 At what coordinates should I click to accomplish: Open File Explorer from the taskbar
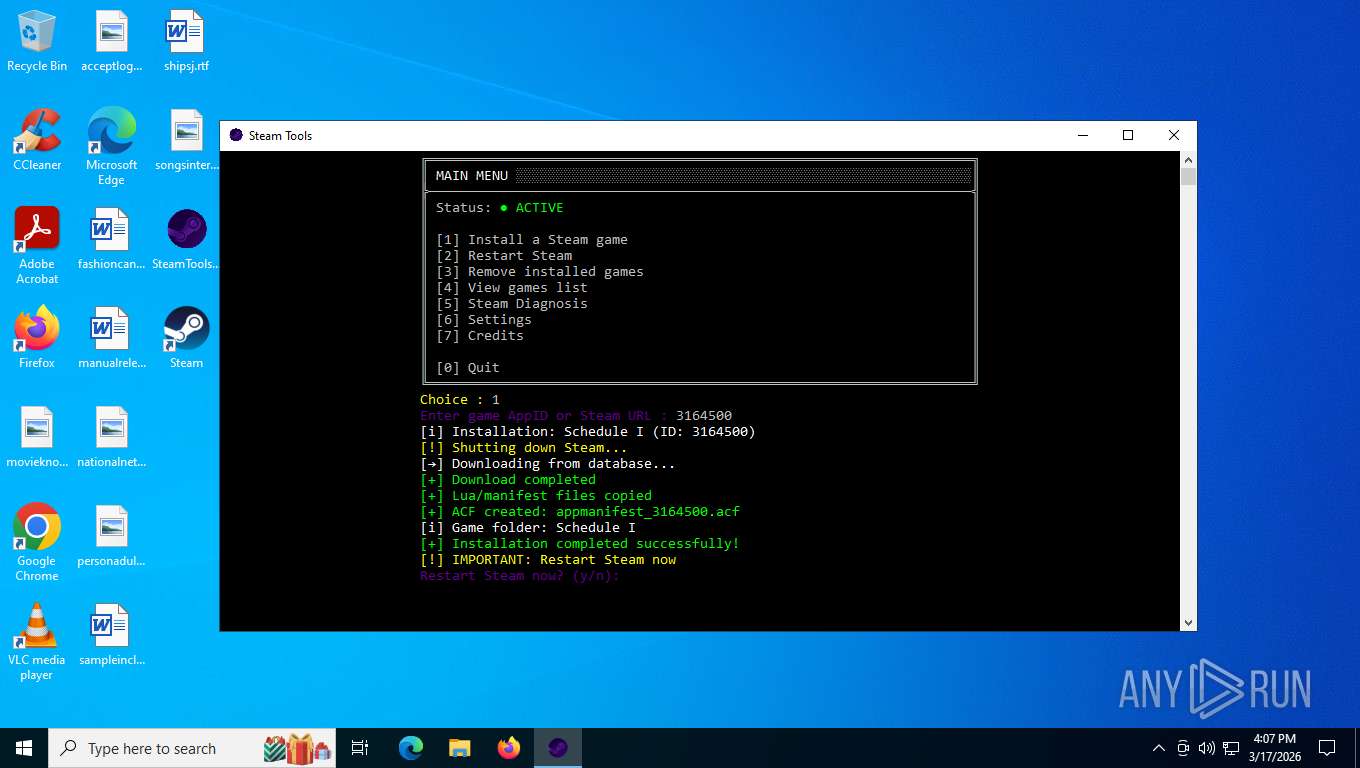[x=460, y=748]
